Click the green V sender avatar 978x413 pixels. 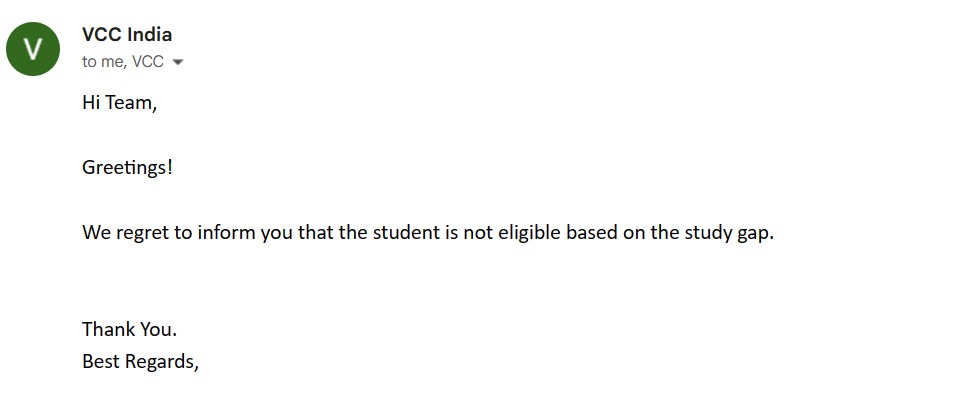[33, 49]
